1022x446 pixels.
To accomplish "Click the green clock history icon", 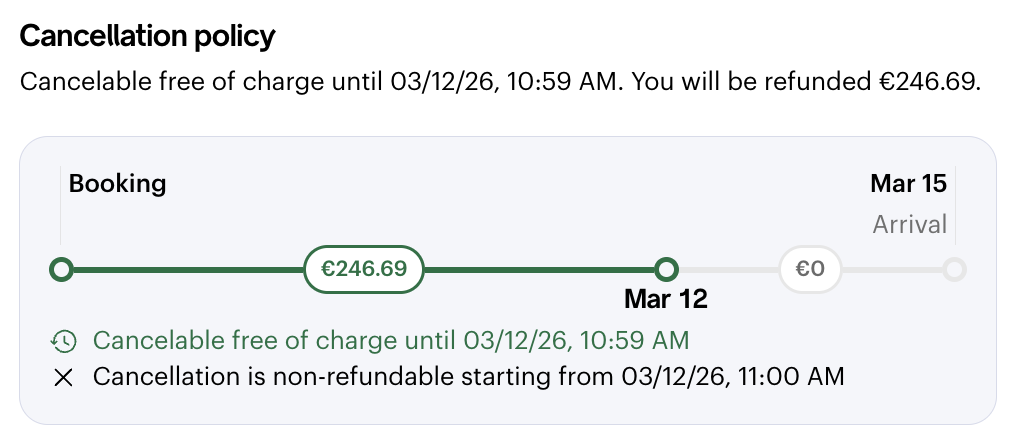I will [64, 341].
